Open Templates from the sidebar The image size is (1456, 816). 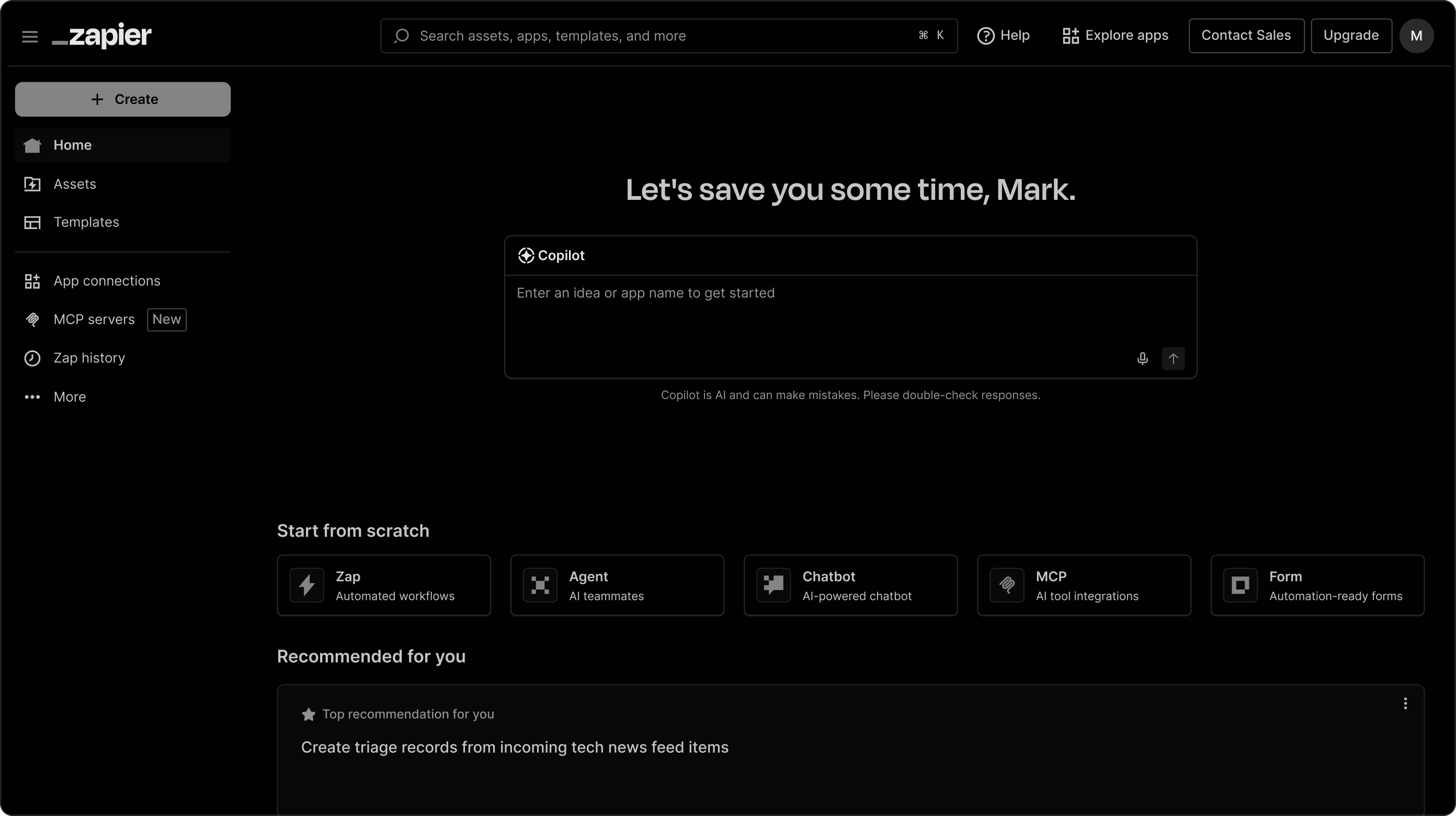[x=123, y=222]
